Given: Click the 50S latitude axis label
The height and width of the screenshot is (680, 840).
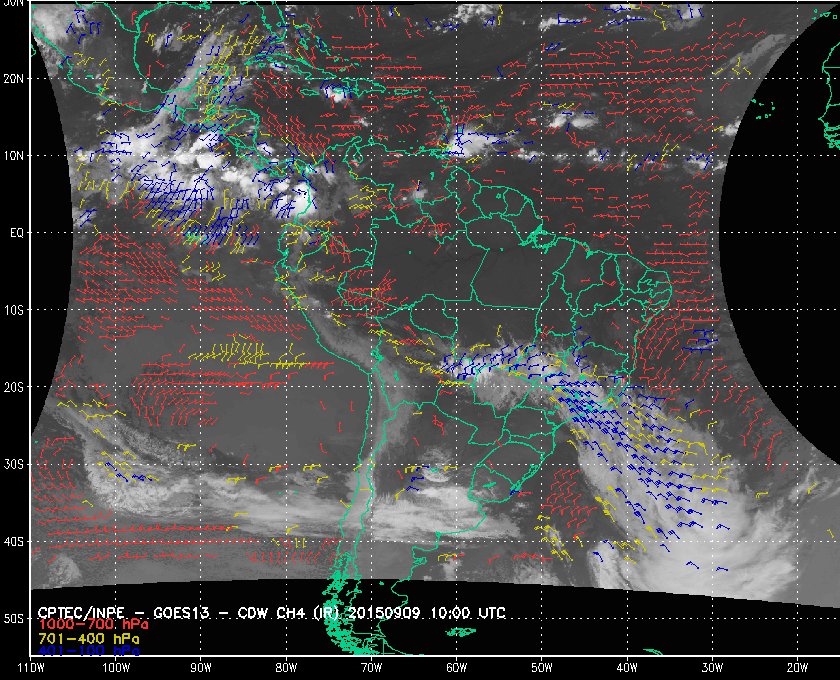Looking at the screenshot, I should (12, 619).
